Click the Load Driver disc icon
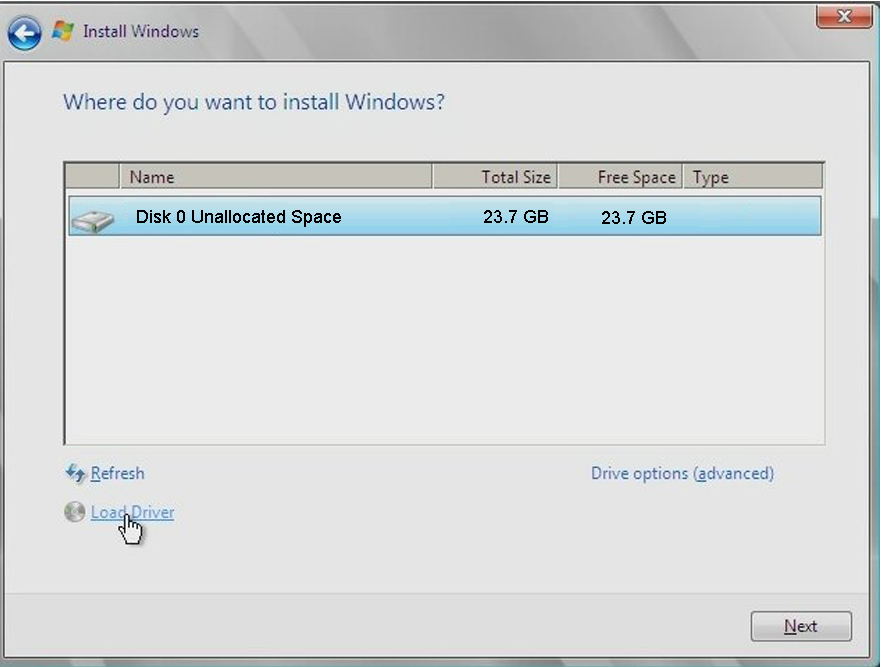Screen dimensions: 888x667 click(x=75, y=512)
